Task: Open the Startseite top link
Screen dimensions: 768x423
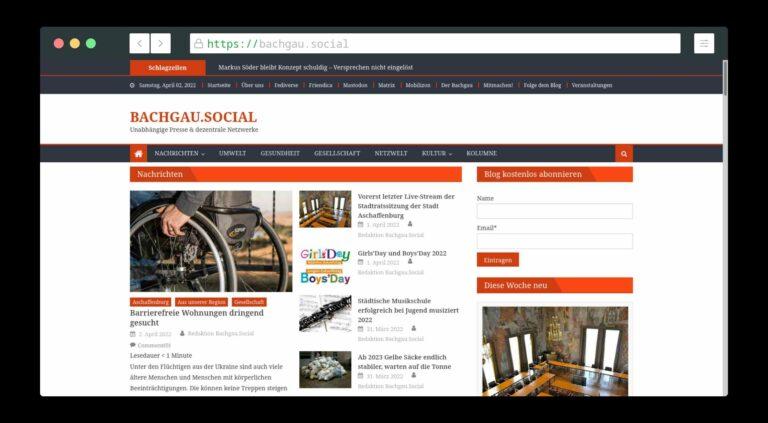Action: click(x=218, y=85)
